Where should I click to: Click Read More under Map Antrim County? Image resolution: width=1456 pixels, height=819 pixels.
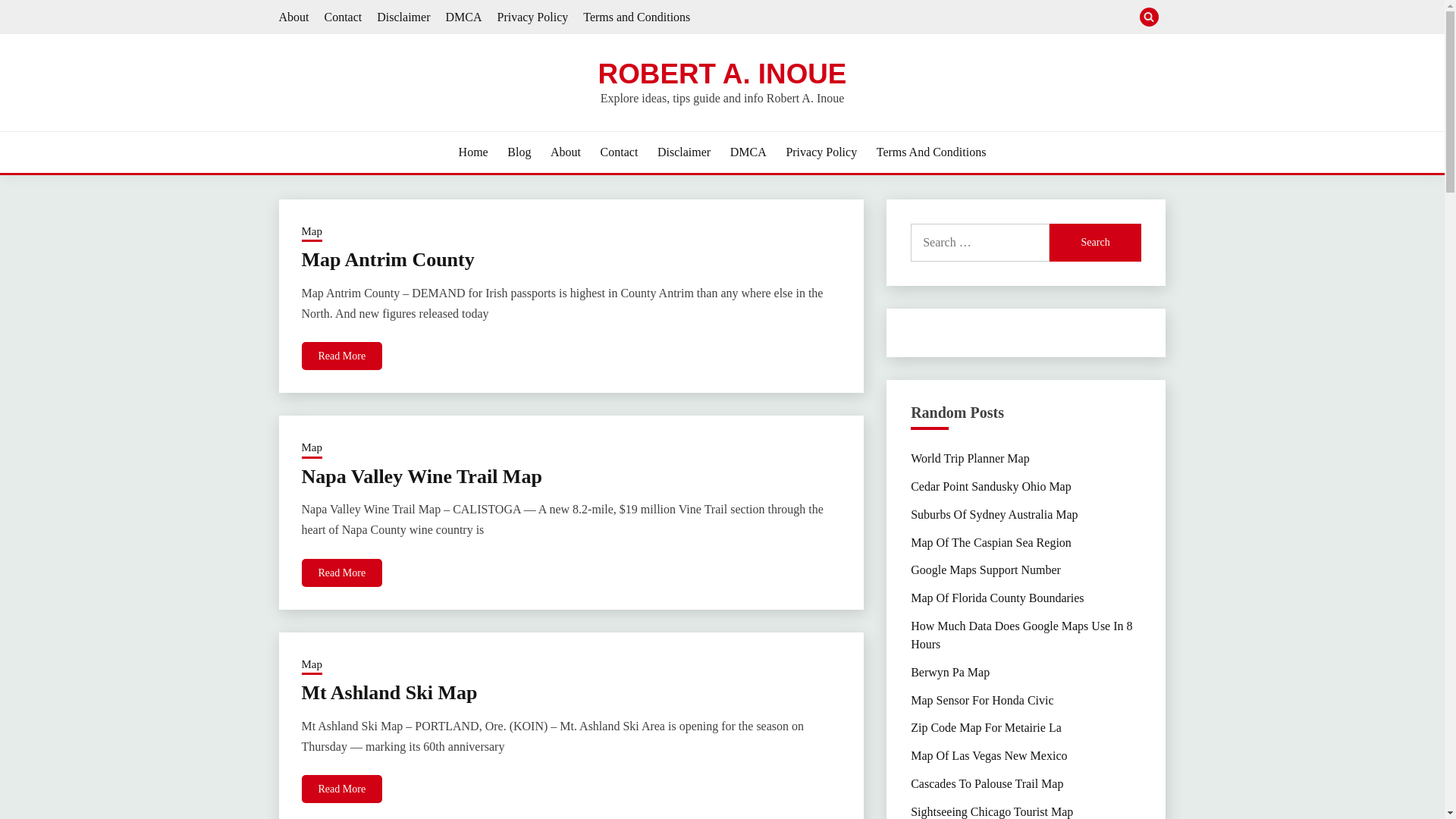click(x=342, y=356)
